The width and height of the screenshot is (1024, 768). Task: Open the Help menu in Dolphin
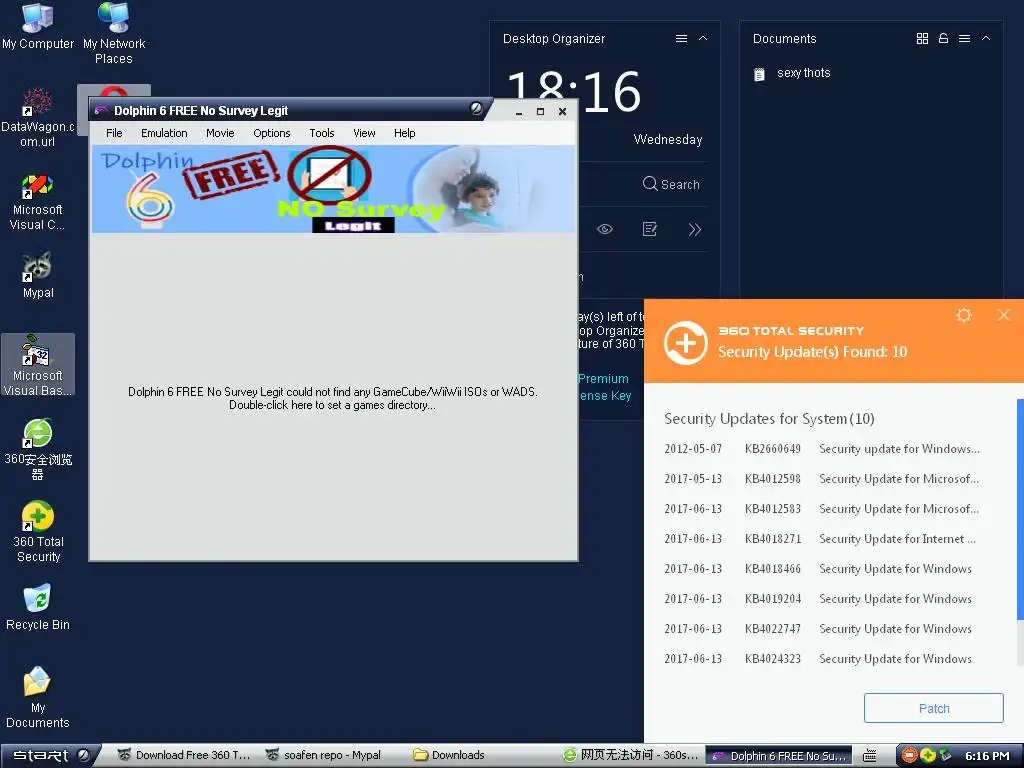tap(404, 133)
